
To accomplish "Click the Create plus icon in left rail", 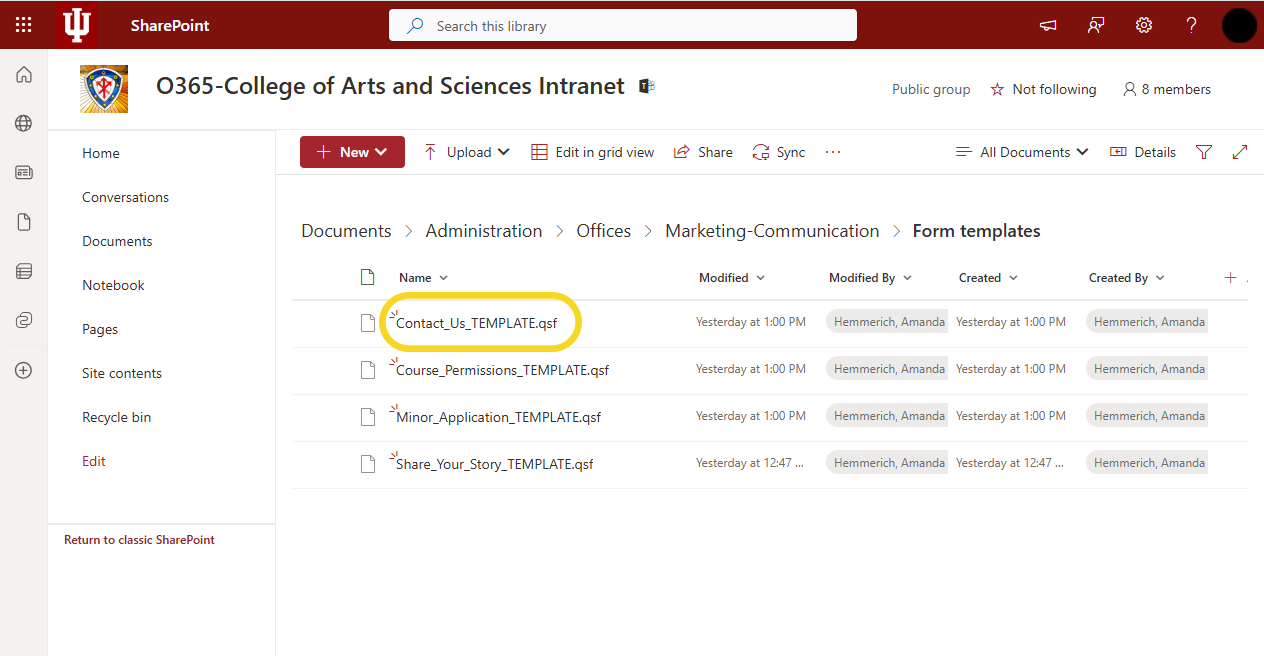I will pos(24,370).
